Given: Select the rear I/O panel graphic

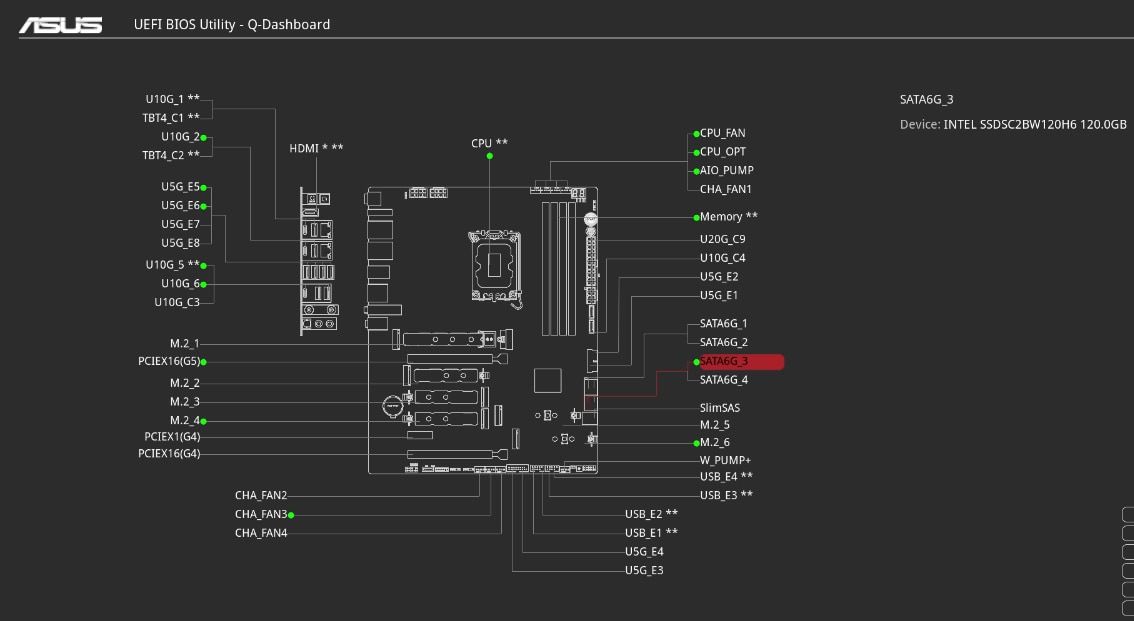Looking at the screenshot, I should [318, 262].
